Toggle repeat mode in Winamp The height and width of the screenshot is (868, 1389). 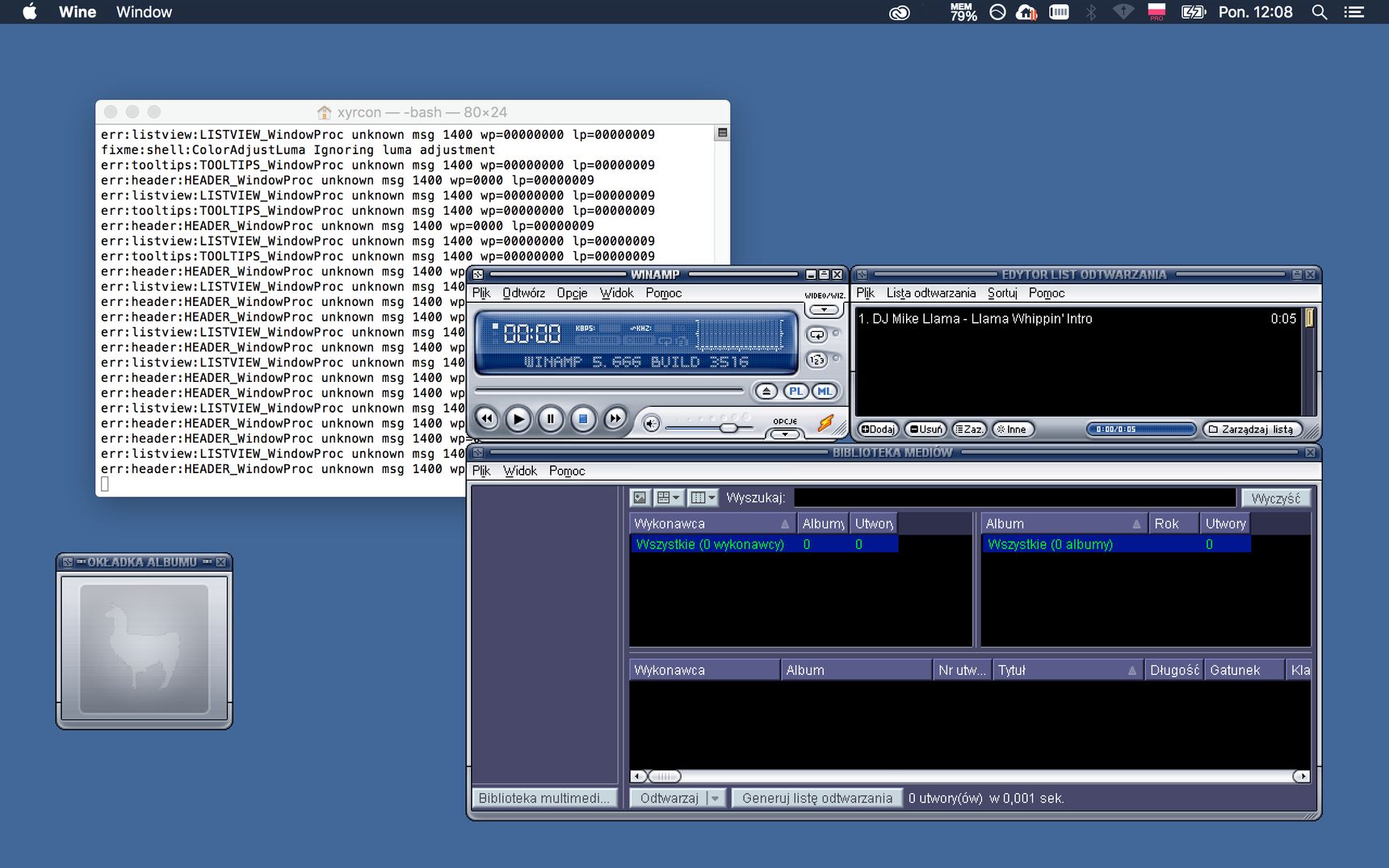click(817, 334)
